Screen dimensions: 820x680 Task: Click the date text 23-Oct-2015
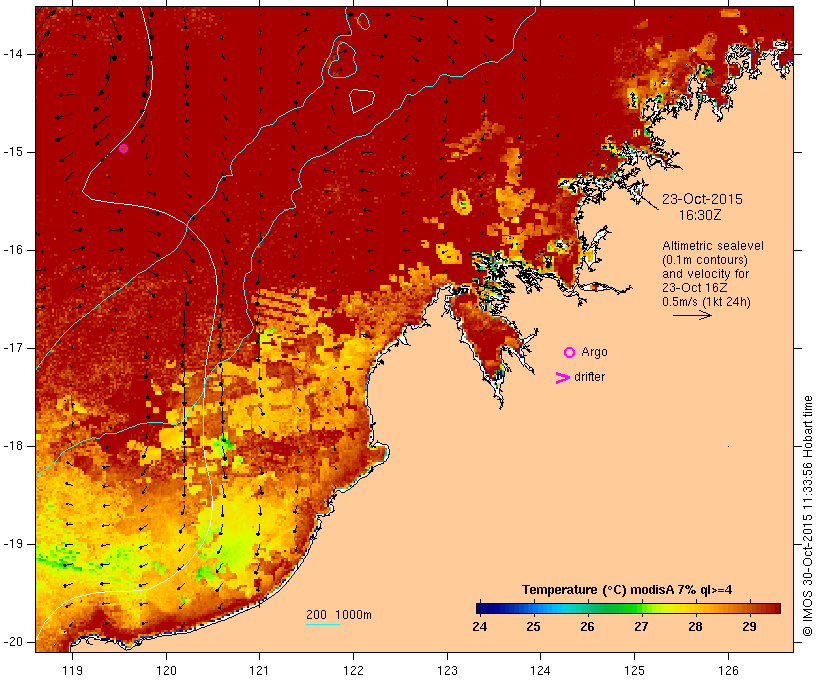point(702,199)
